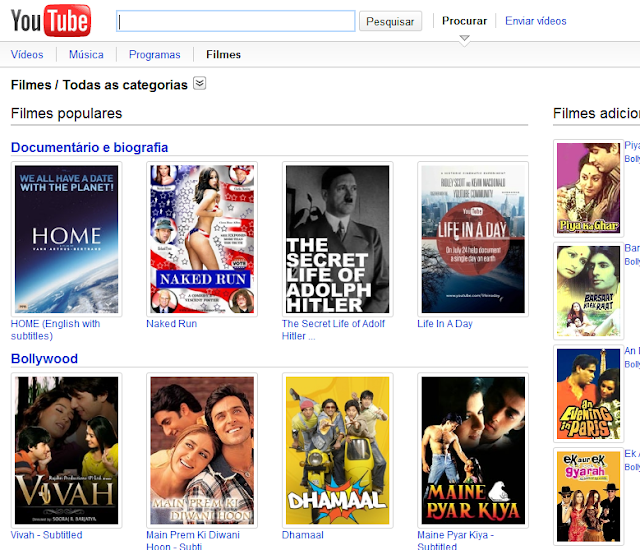Click The Secret Life of Adolf Hitler title link

(333, 330)
